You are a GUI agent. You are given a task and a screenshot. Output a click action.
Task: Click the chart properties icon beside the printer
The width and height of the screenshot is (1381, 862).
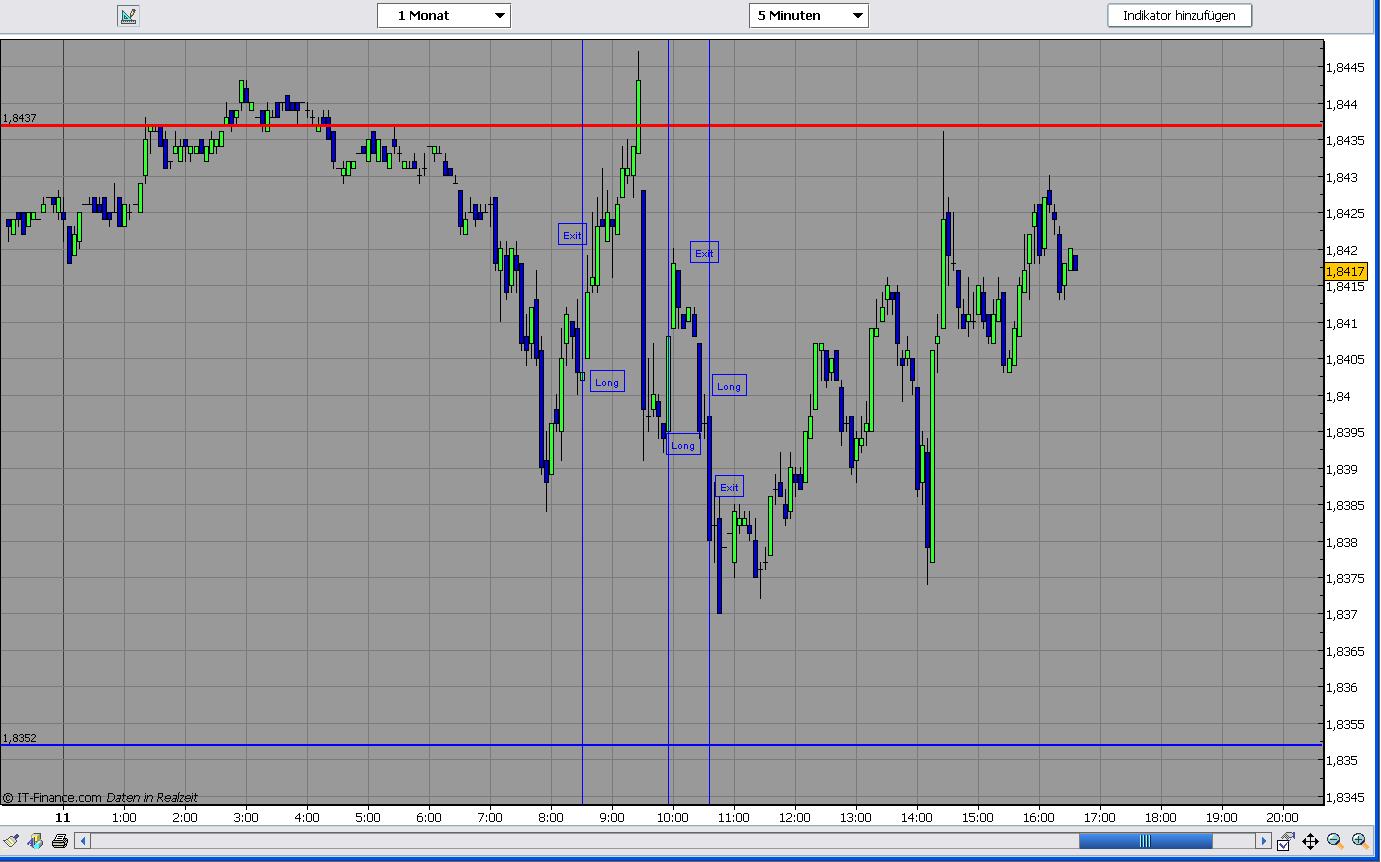pos(36,841)
